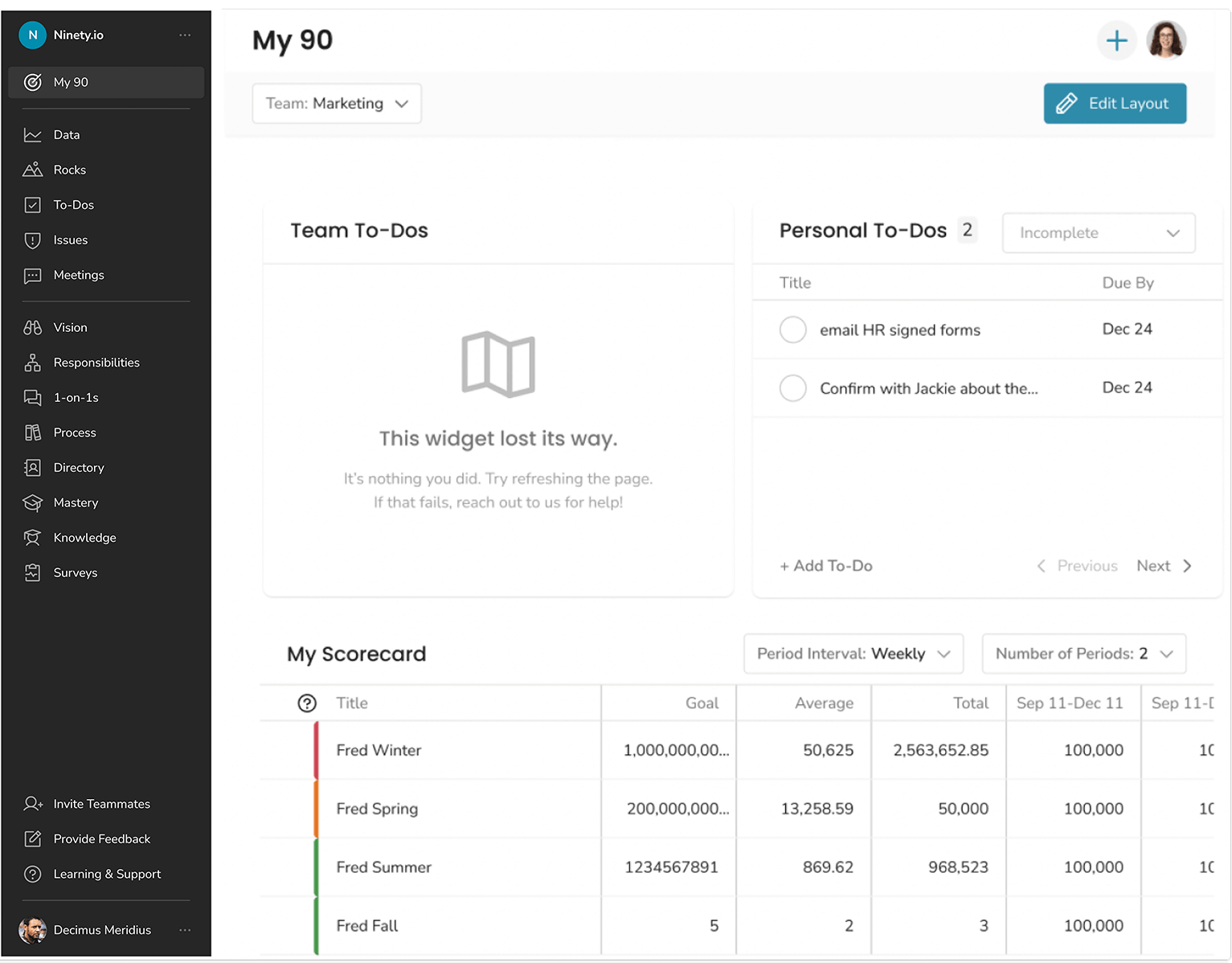Mark 'email HR signed forms' as complete
Viewport: 1232px width, 963px height.
click(792, 330)
